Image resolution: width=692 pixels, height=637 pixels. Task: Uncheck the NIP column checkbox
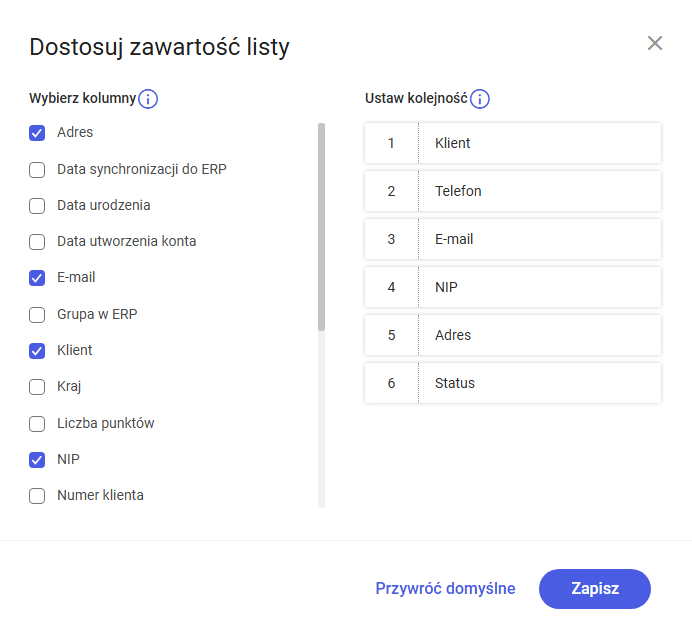pyautogui.click(x=37, y=460)
